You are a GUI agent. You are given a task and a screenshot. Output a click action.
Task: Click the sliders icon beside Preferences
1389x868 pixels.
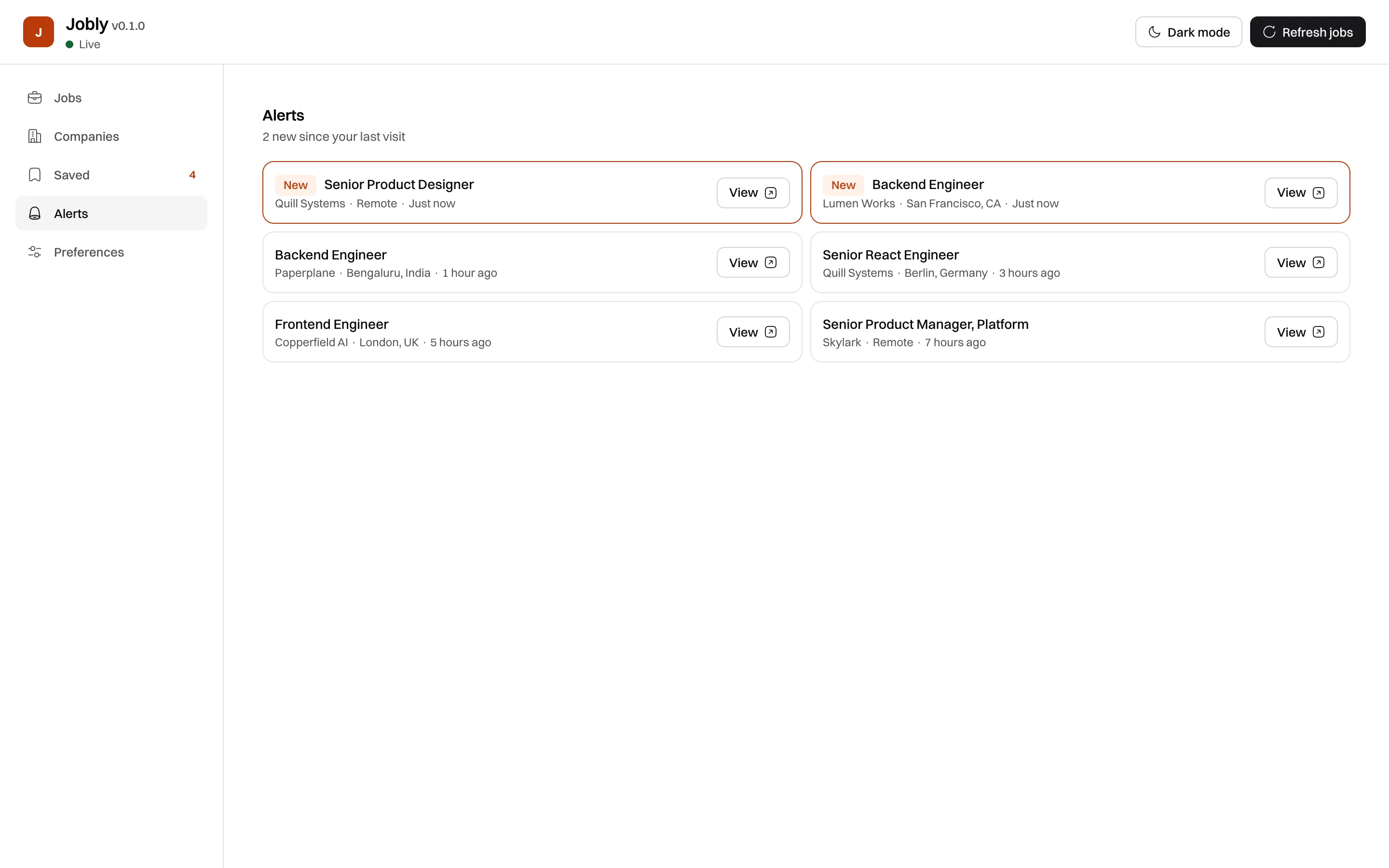pos(34,251)
